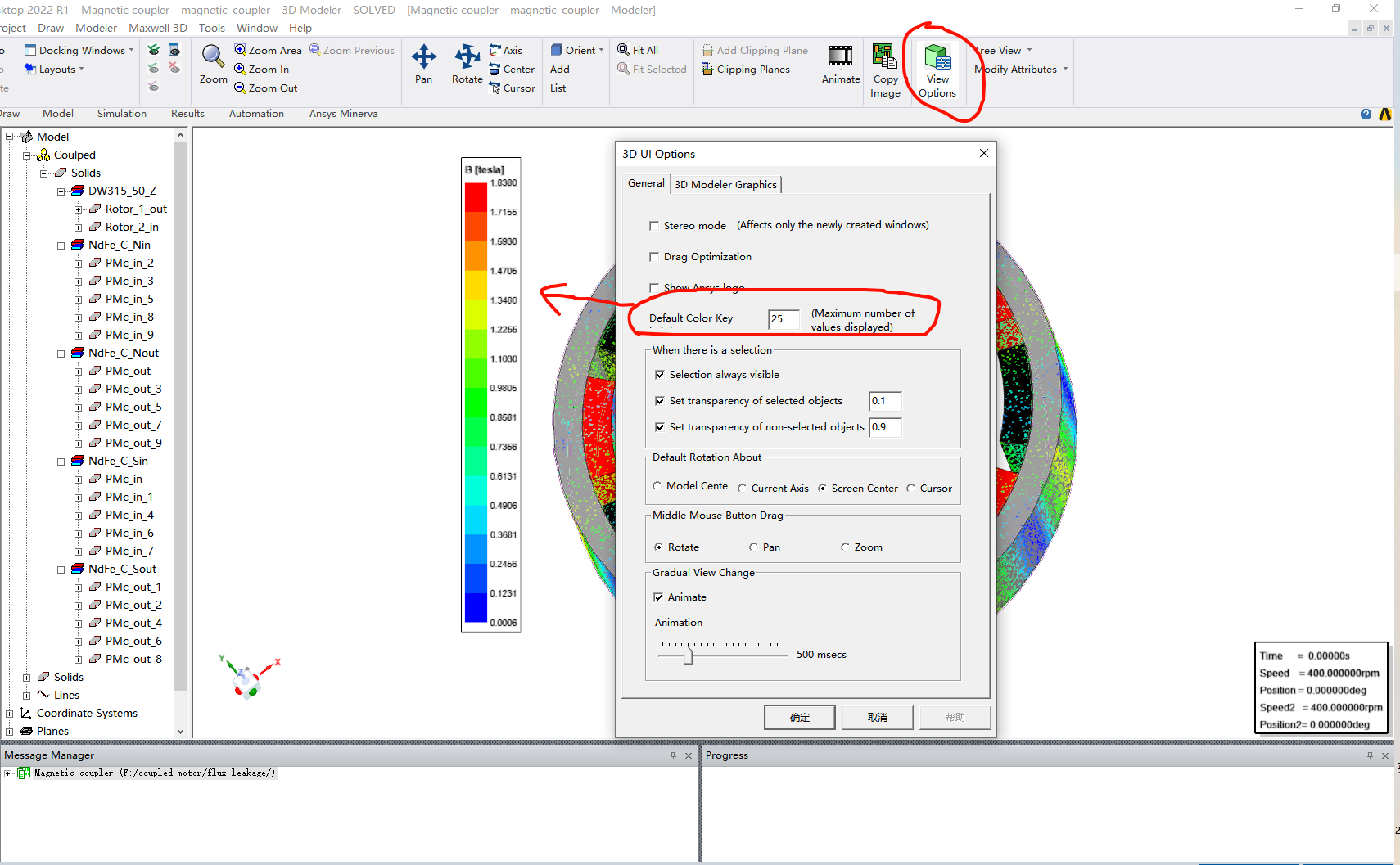The width and height of the screenshot is (1400, 865).
Task: Click the Copy Image tool
Action: (x=885, y=70)
